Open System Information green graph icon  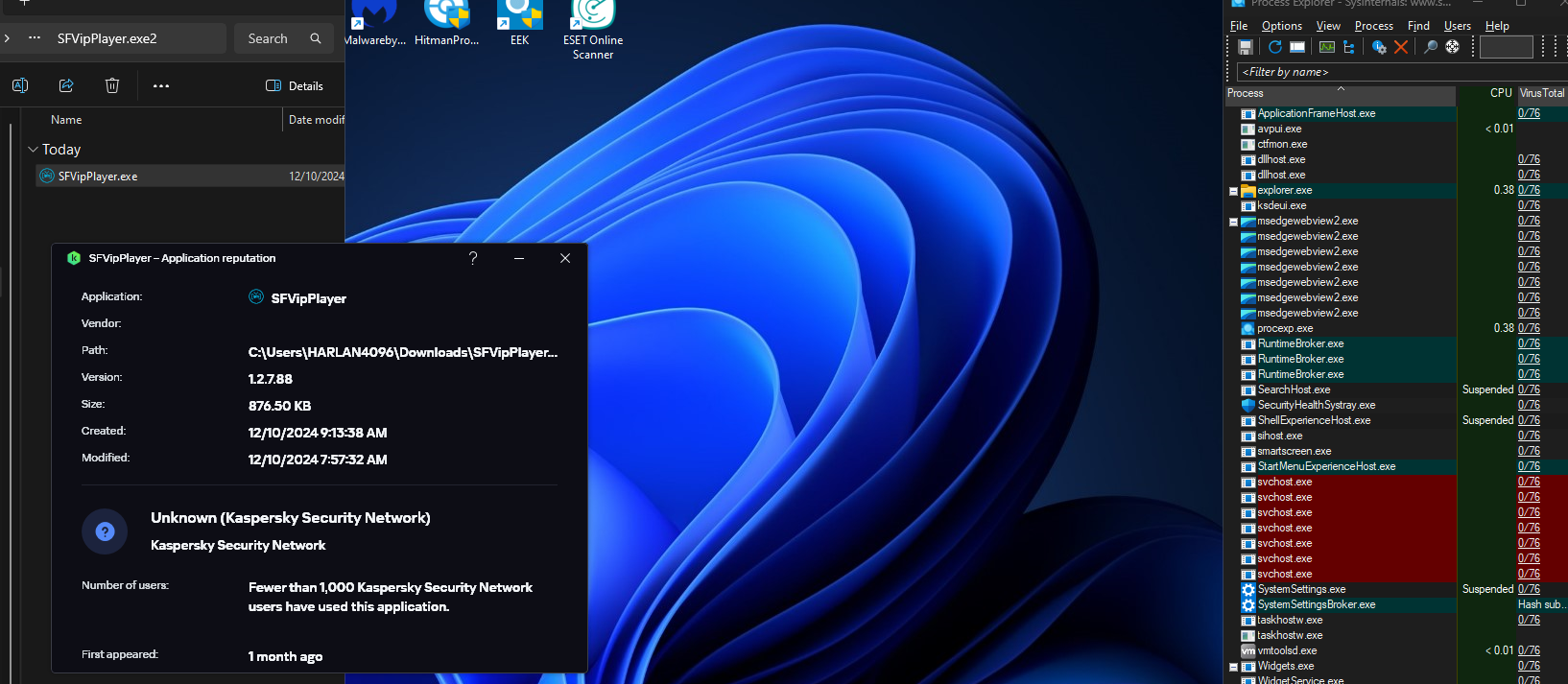1327,47
